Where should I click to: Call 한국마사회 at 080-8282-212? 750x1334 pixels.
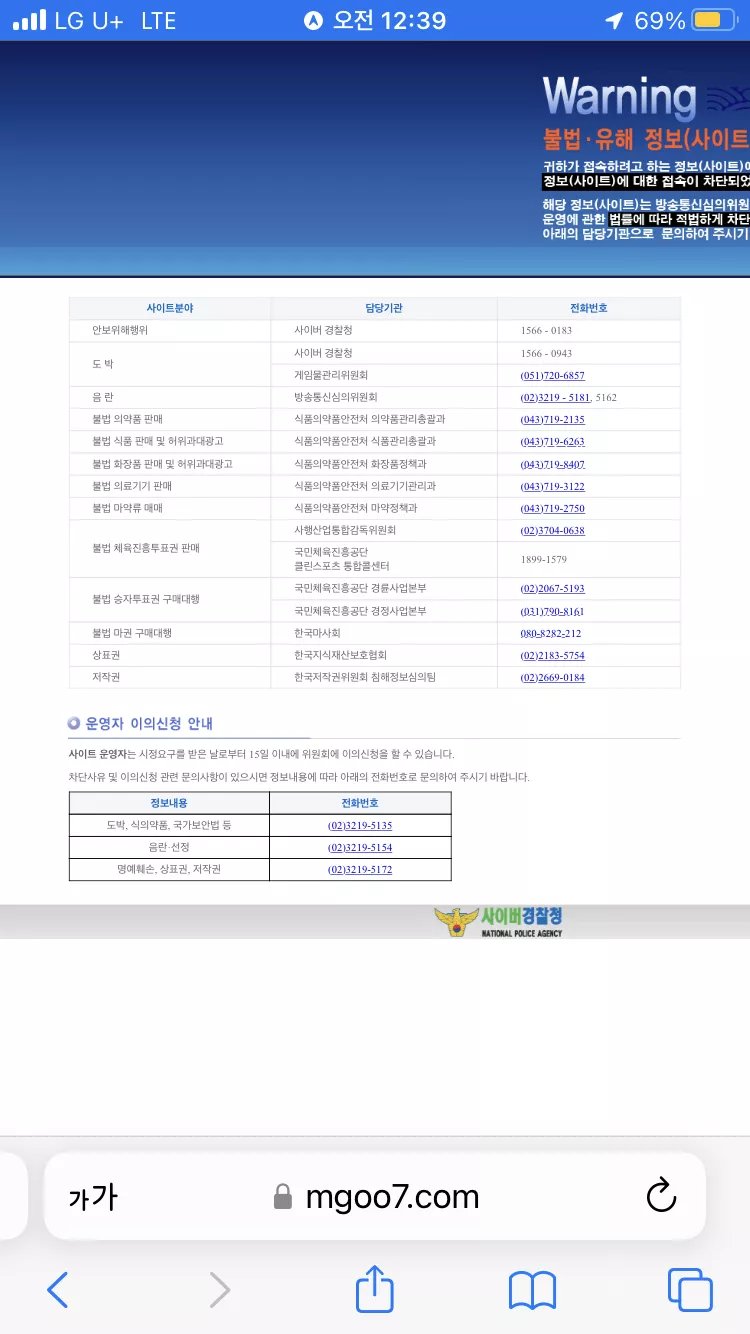550,634
